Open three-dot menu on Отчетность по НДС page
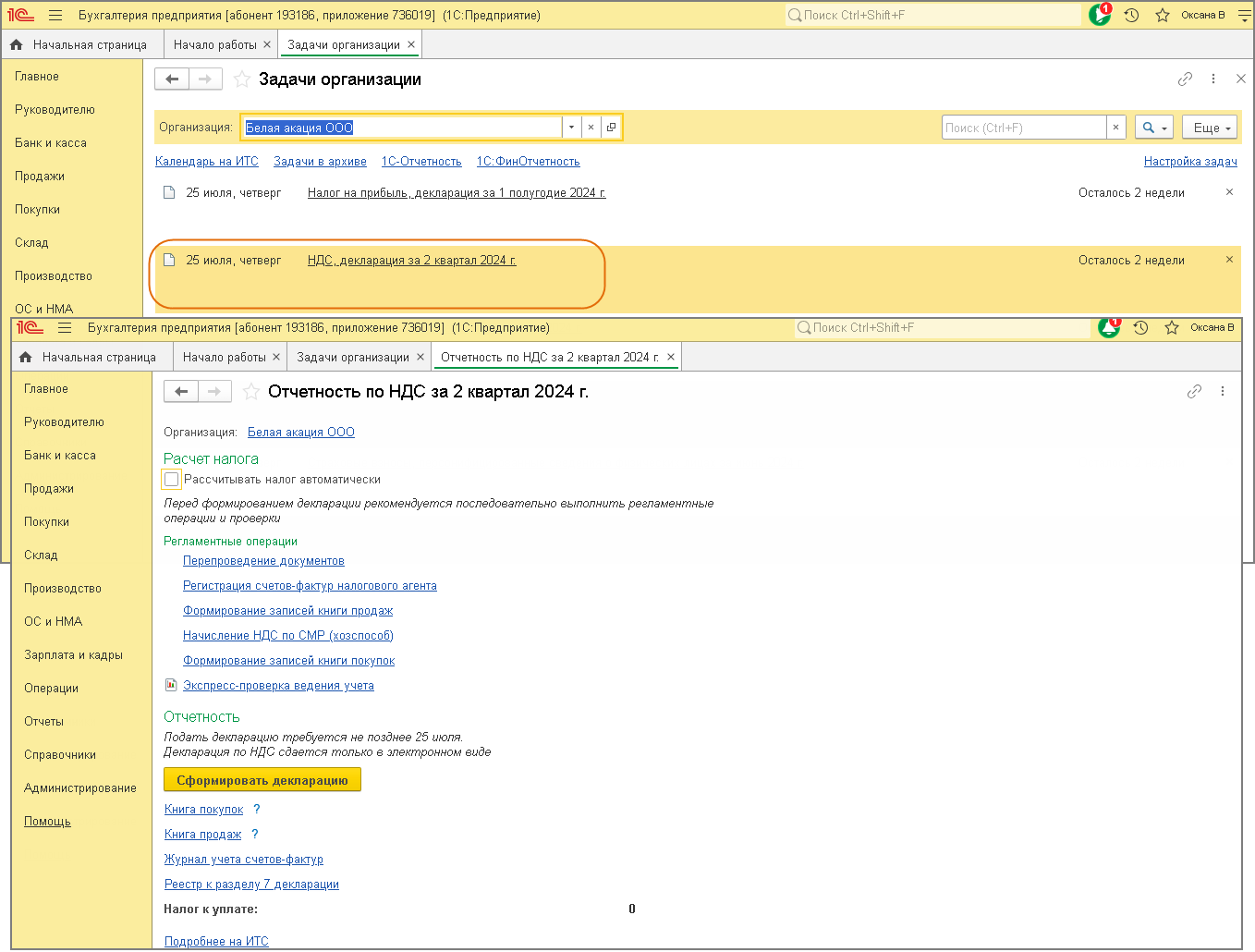The width and height of the screenshot is (1255, 952). tap(1223, 392)
